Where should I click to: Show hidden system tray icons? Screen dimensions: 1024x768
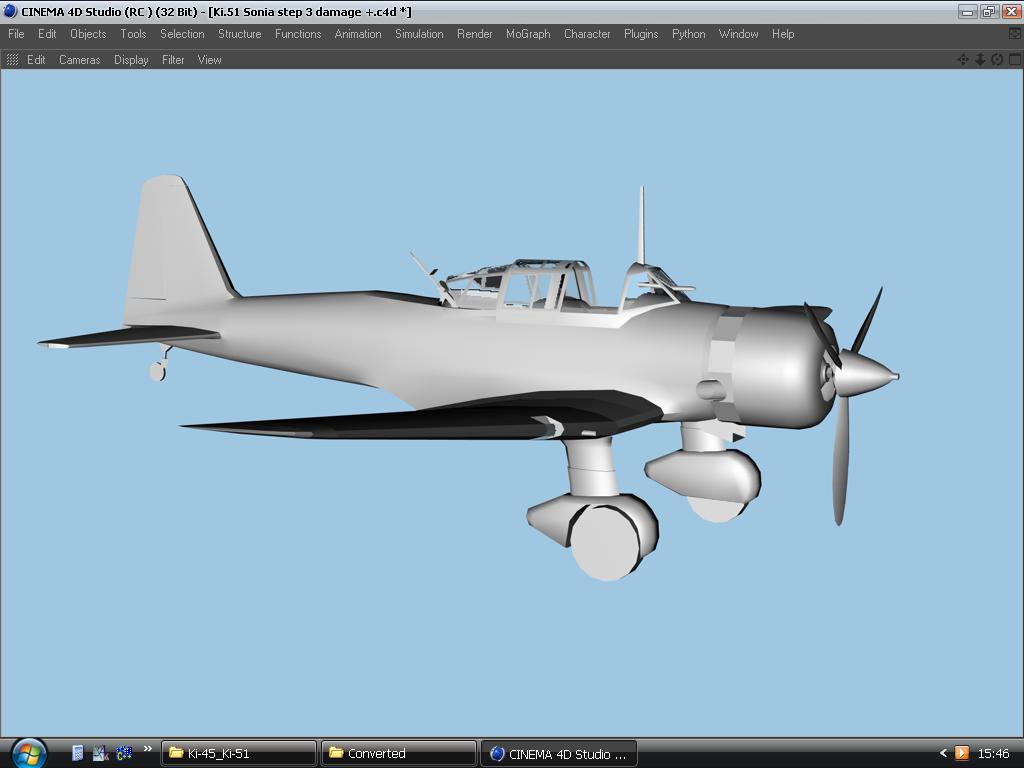point(942,753)
